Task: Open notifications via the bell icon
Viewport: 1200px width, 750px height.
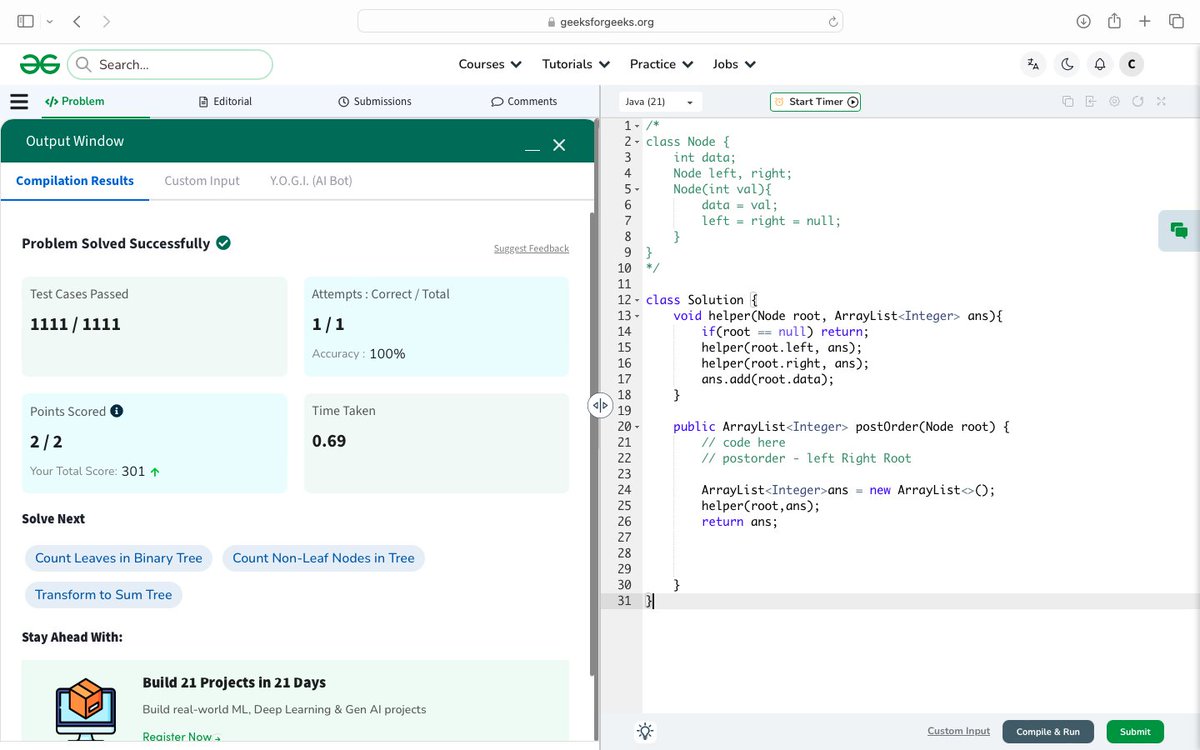Action: coord(1099,63)
